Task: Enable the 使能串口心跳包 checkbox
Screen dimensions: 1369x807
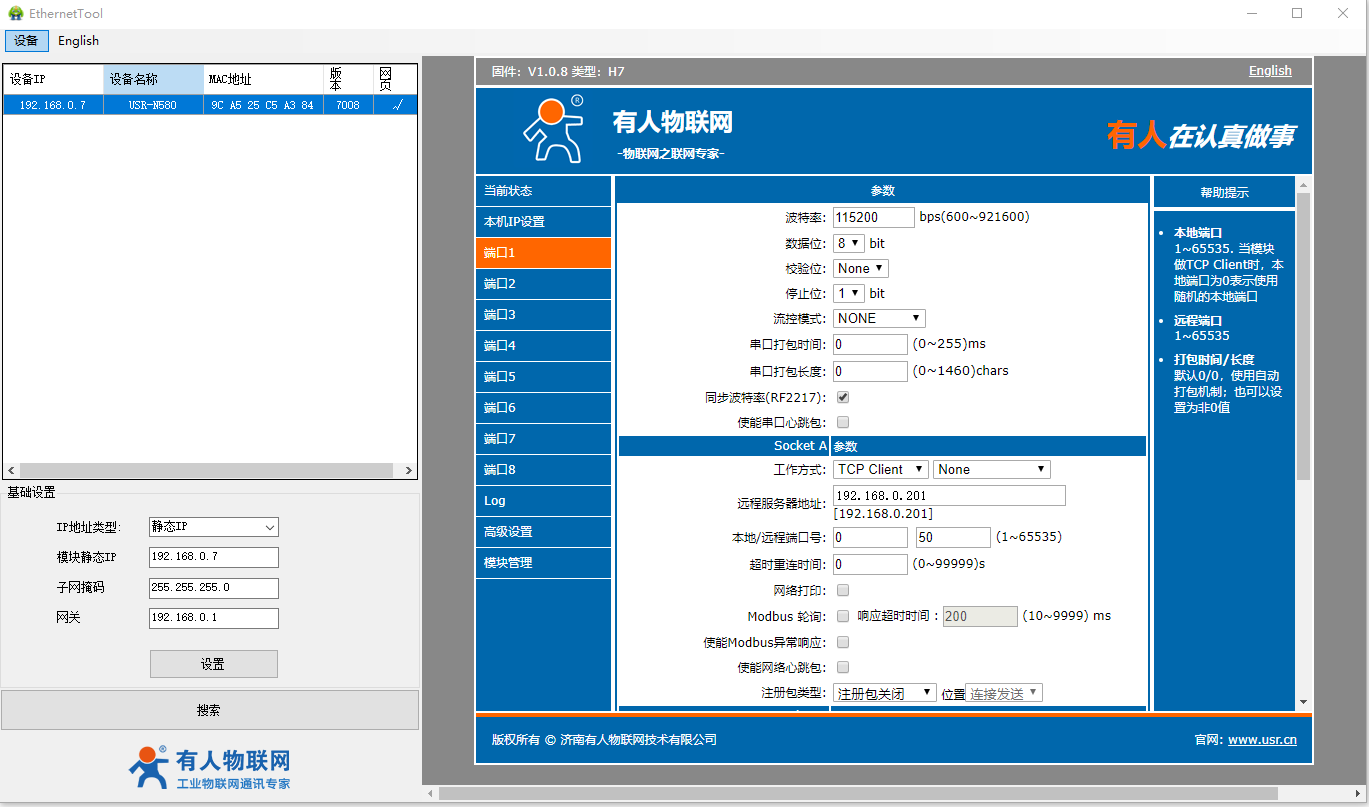Action: (x=843, y=422)
